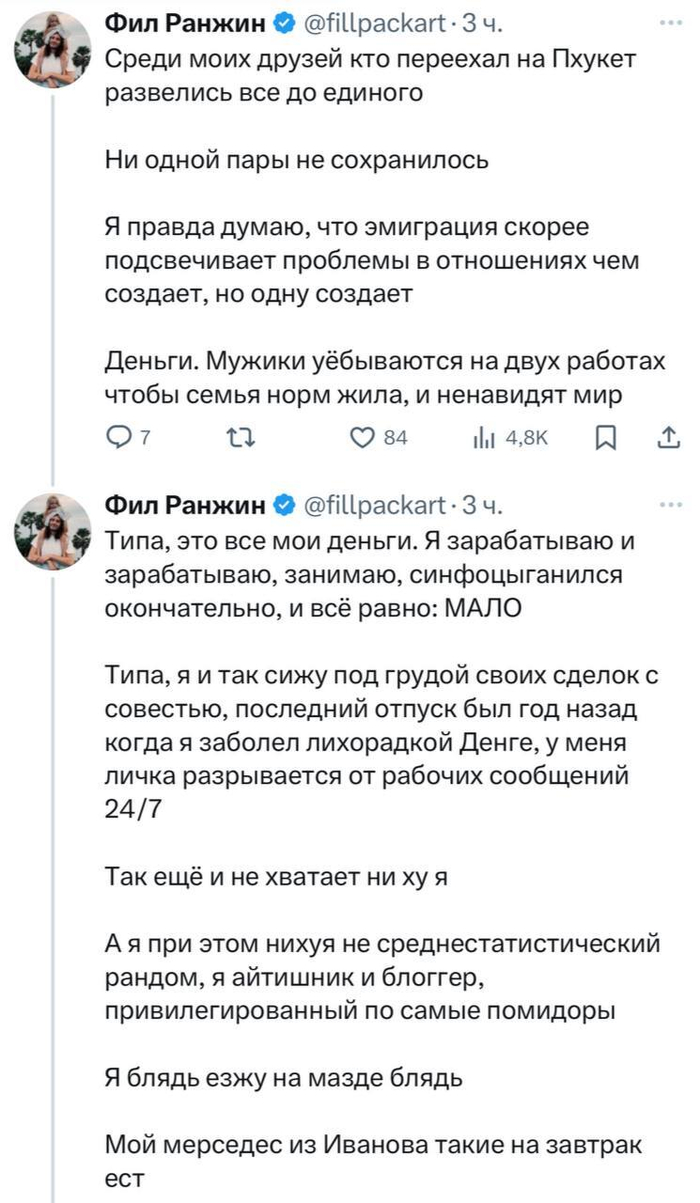Image resolution: width=700 pixels, height=1203 pixels.
Task: Open @fillpackart handle on the second tweet
Action: click(x=370, y=507)
